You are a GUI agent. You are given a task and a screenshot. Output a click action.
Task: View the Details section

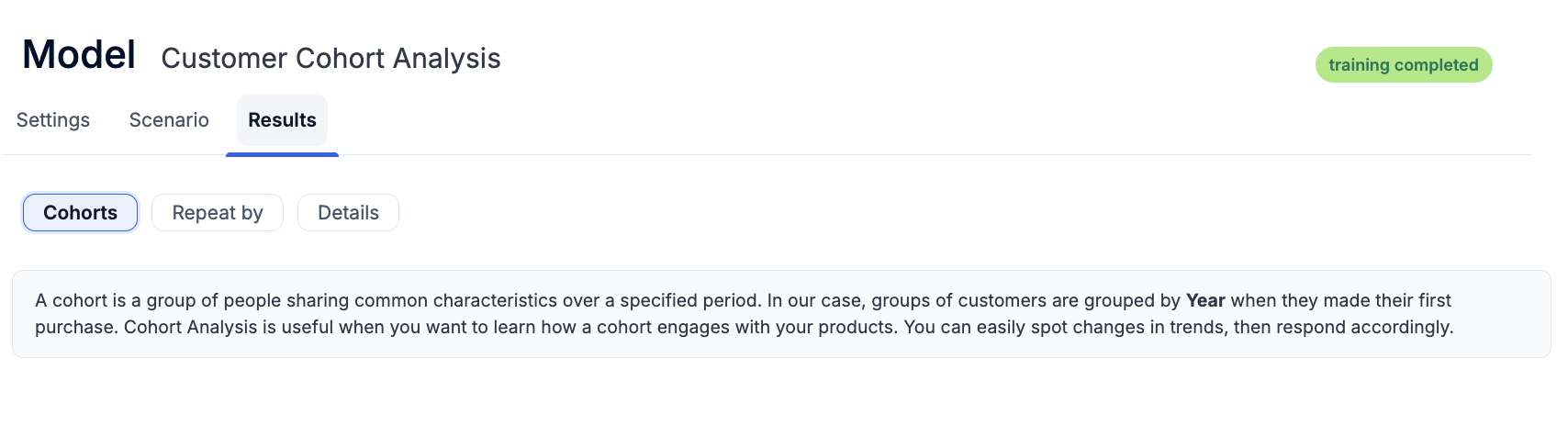pyautogui.click(x=348, y=213)
